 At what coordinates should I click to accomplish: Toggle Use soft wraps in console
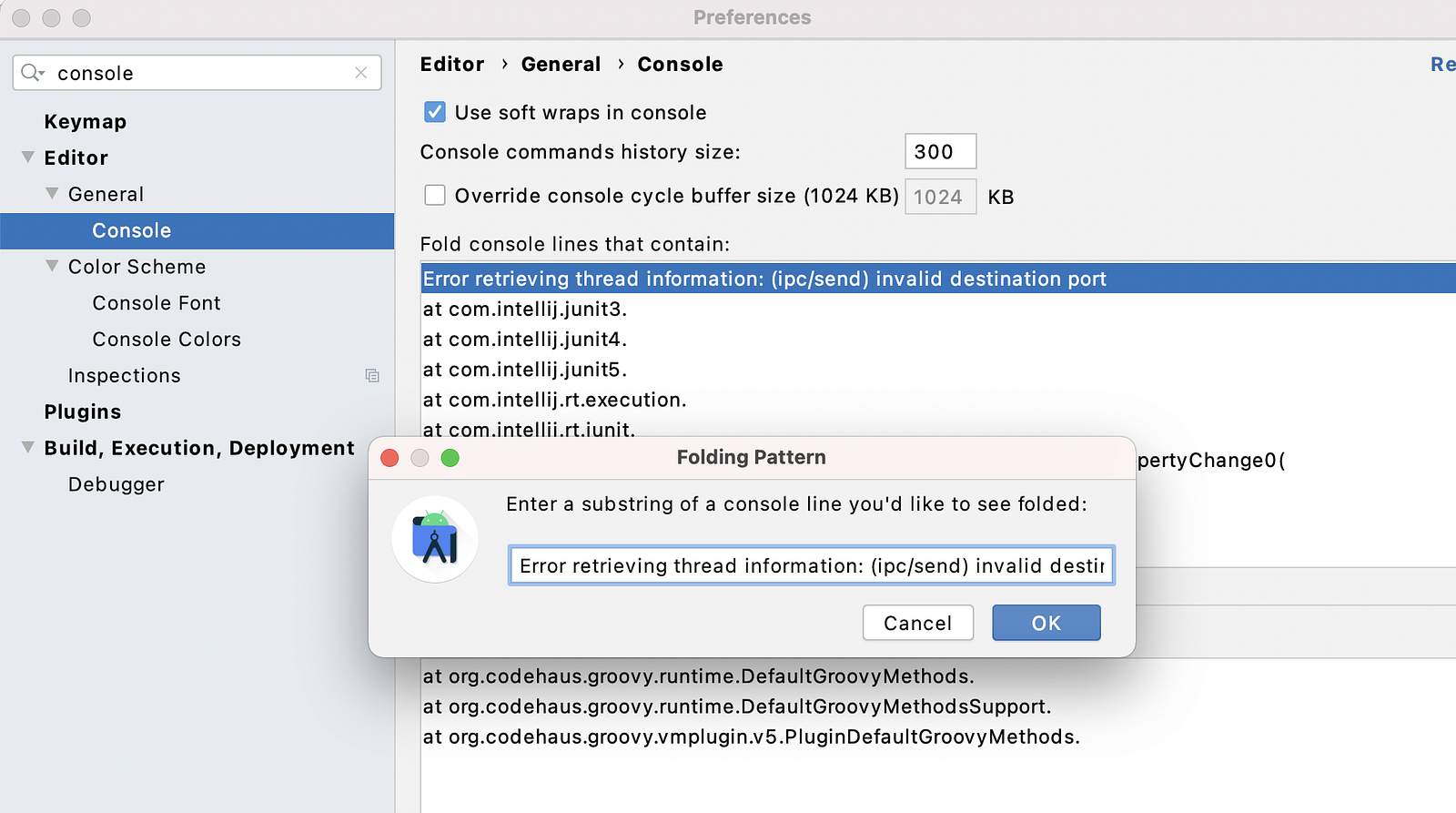(x=435, y=112)
